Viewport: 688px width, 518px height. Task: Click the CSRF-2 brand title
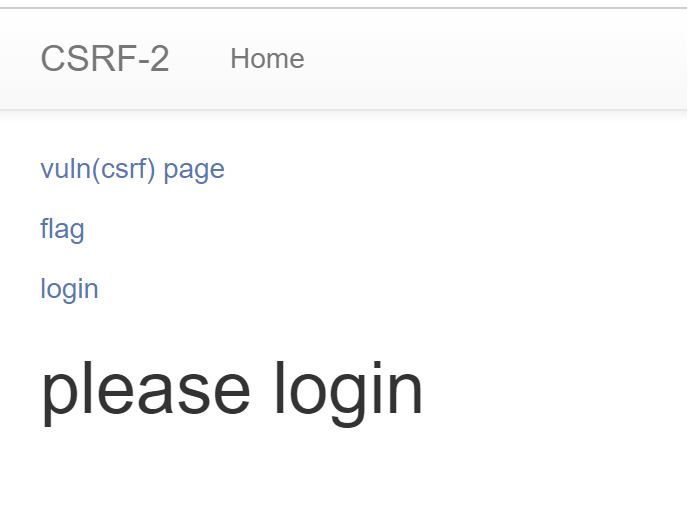coord(104,58)
